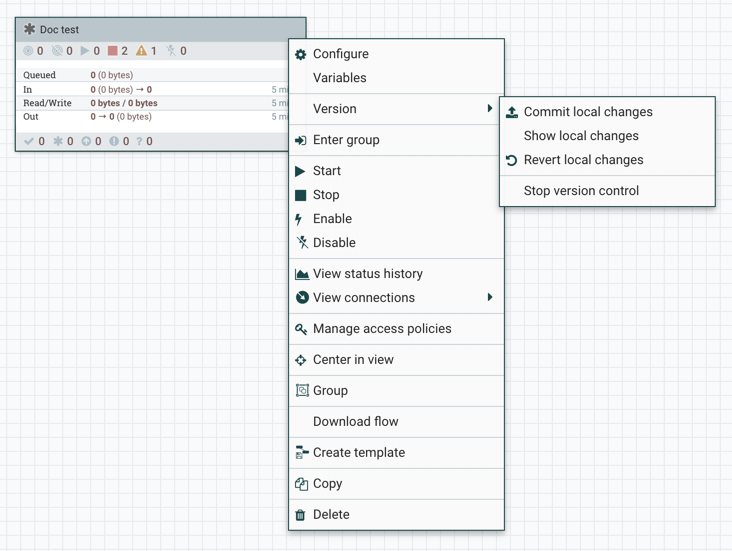The height and width of the screenshot is (551, 732).
Task: Click the Configure gear icon
Action: click(301, 54)
